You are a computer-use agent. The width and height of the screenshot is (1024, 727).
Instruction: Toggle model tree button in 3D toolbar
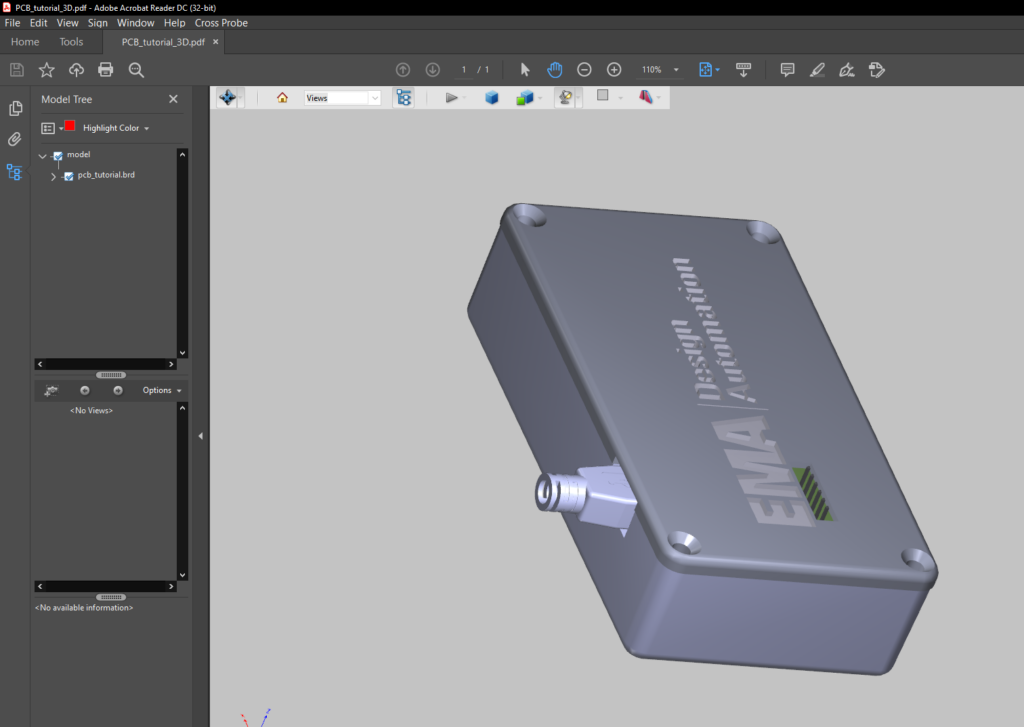pyautogui.click(x=404, y=97)
